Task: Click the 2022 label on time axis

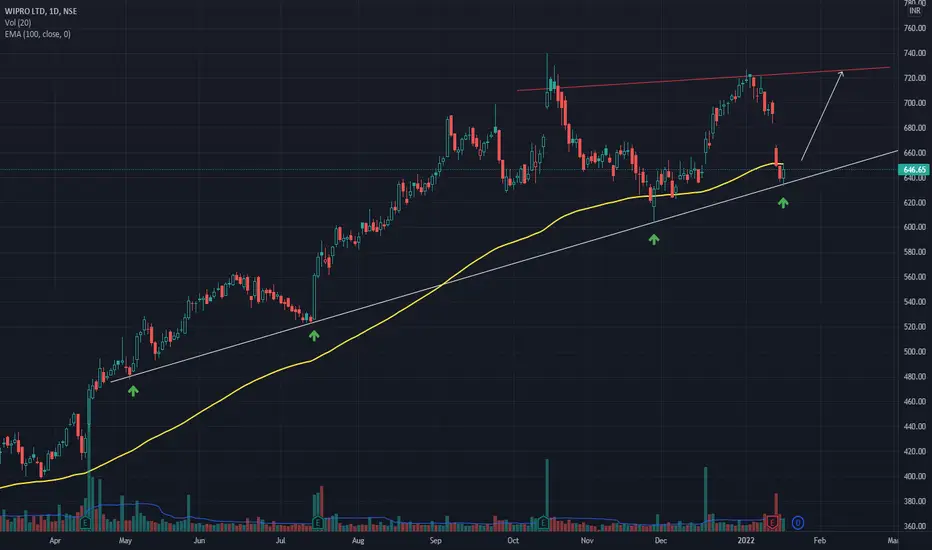Action: 746,540
